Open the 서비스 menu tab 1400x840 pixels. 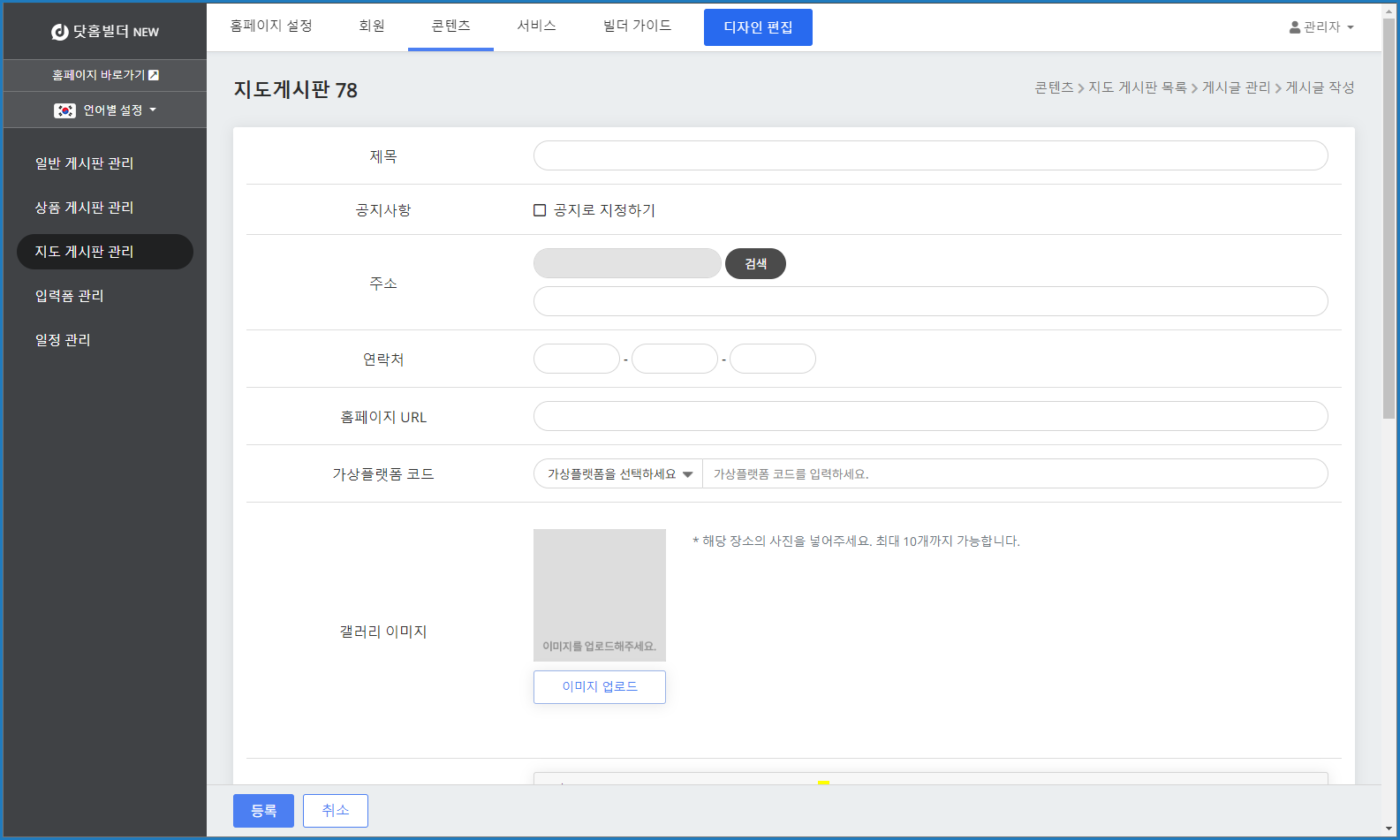pyautogui.click(x=536, y=26)
